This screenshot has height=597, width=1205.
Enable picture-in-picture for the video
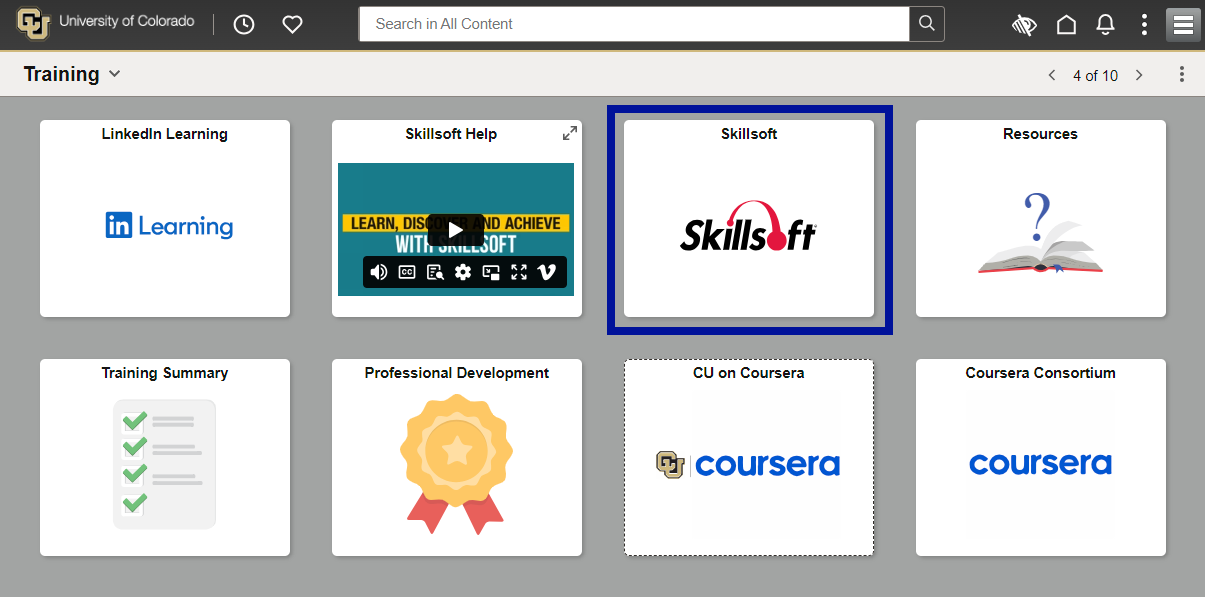pos(490,272)
